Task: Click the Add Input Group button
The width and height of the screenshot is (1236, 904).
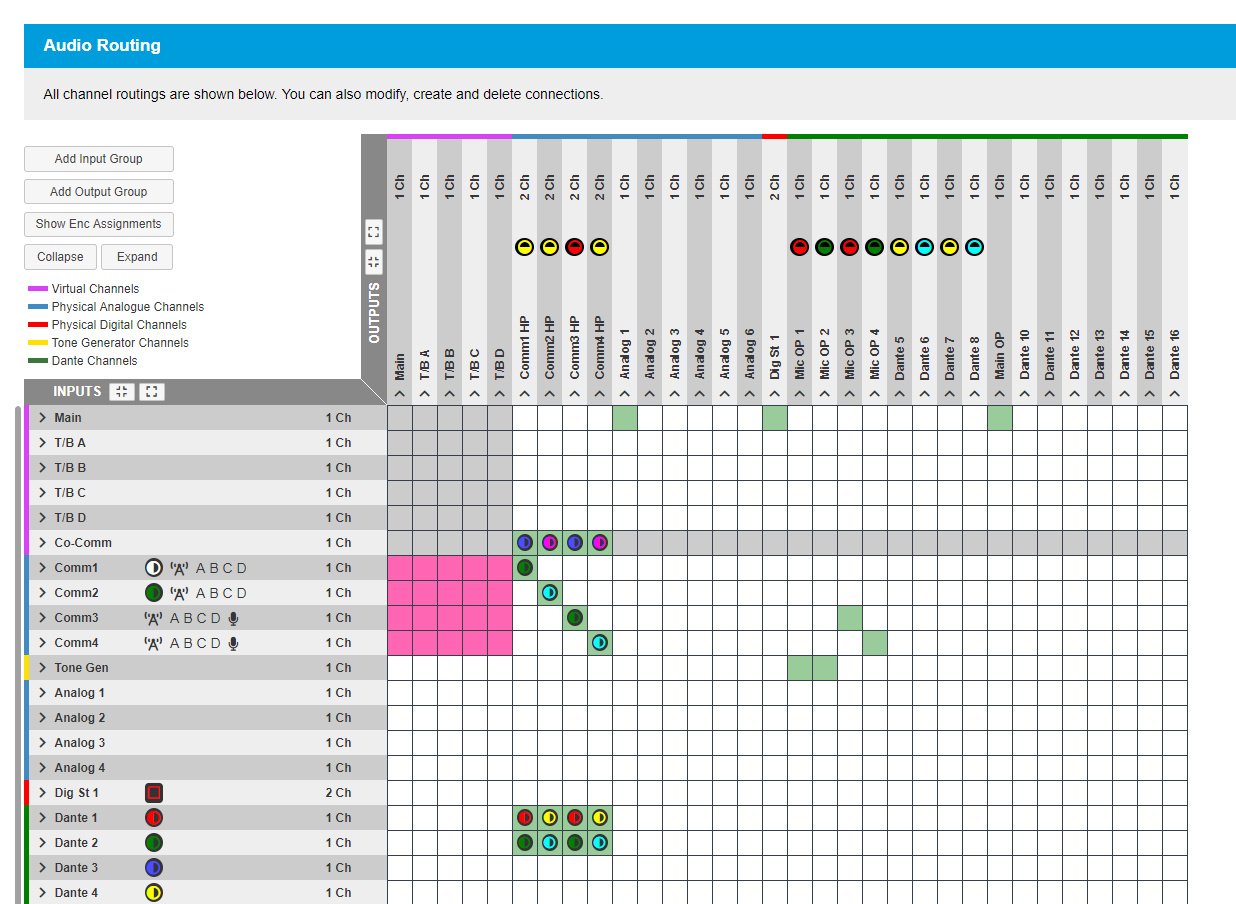Action: 99,159
